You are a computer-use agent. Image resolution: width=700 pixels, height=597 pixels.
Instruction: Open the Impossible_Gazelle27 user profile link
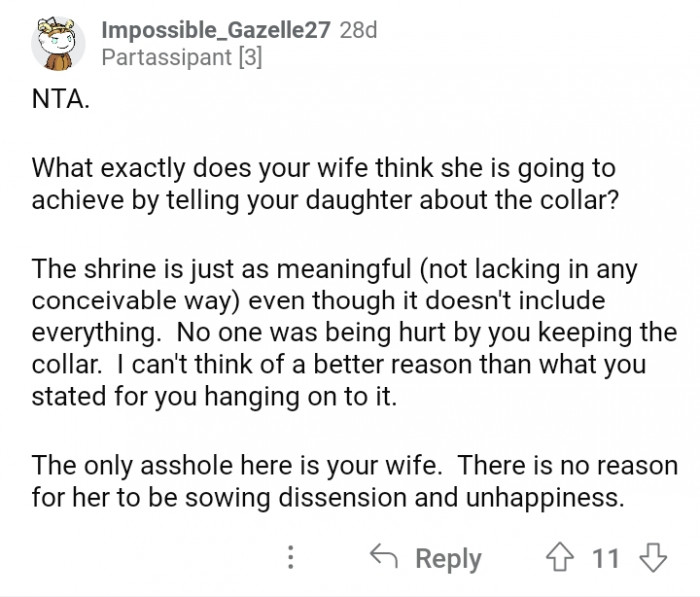point(216,30)
